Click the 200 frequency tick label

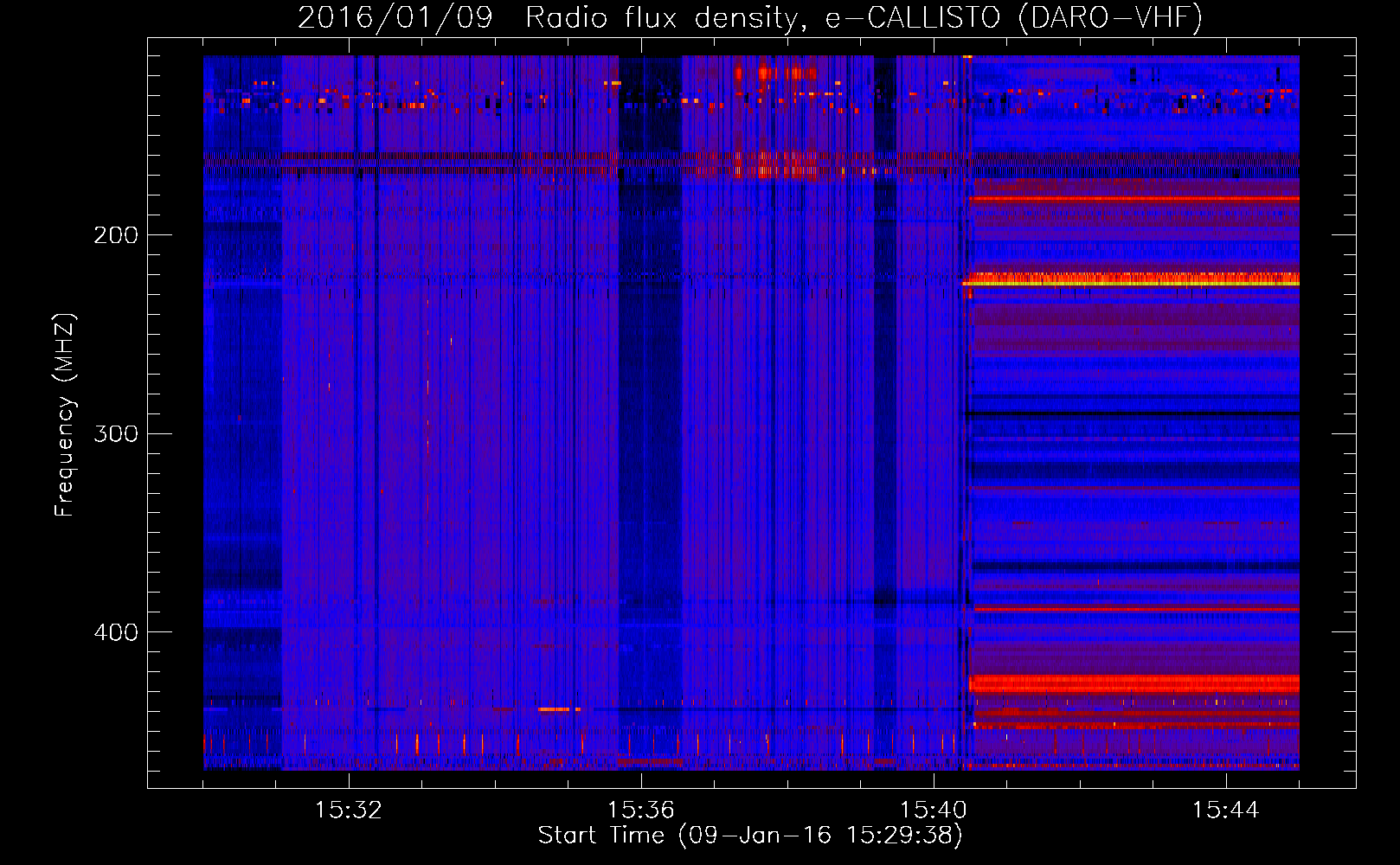[116, 235]
